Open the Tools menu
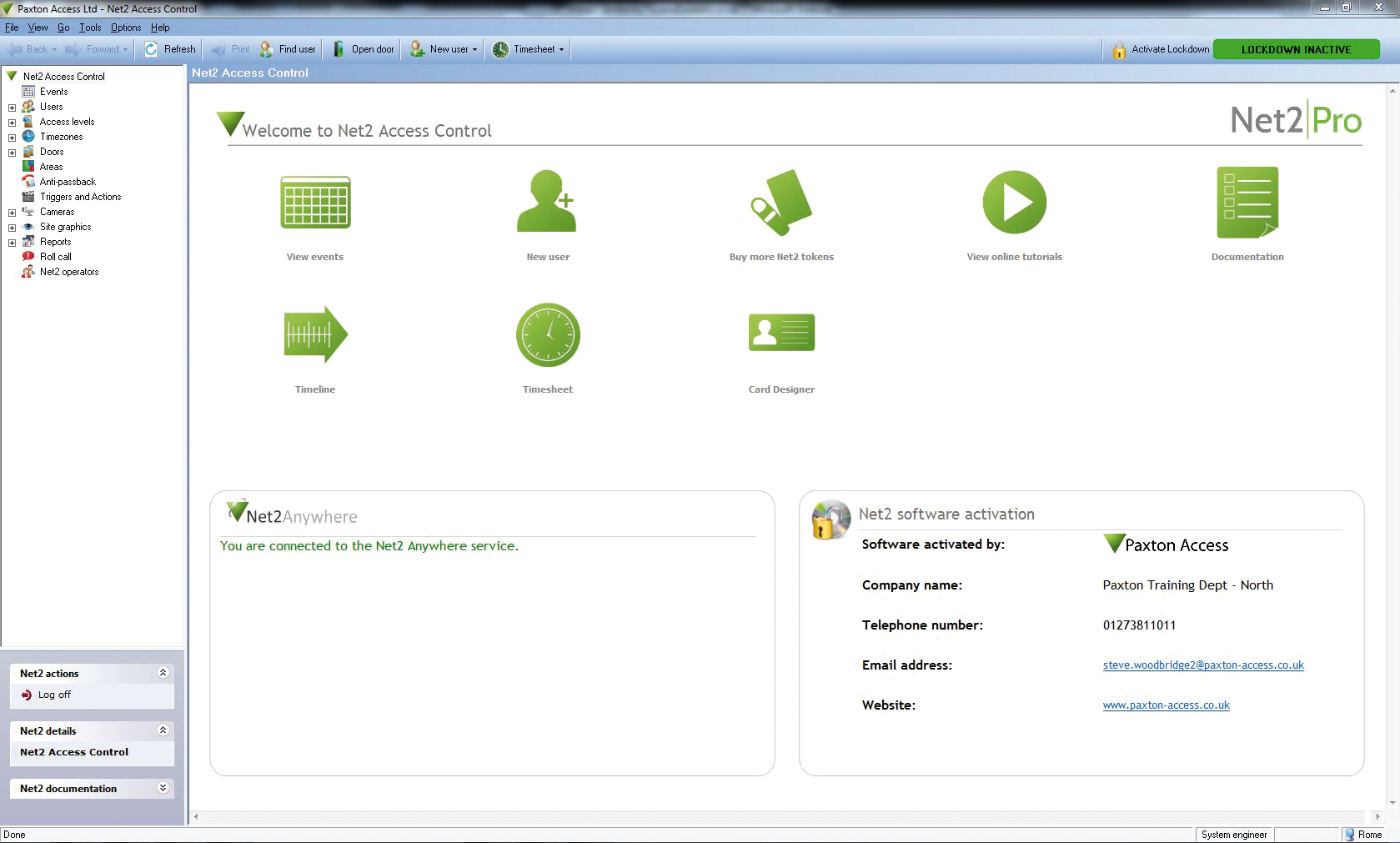1400x843 pixels. 90,28
